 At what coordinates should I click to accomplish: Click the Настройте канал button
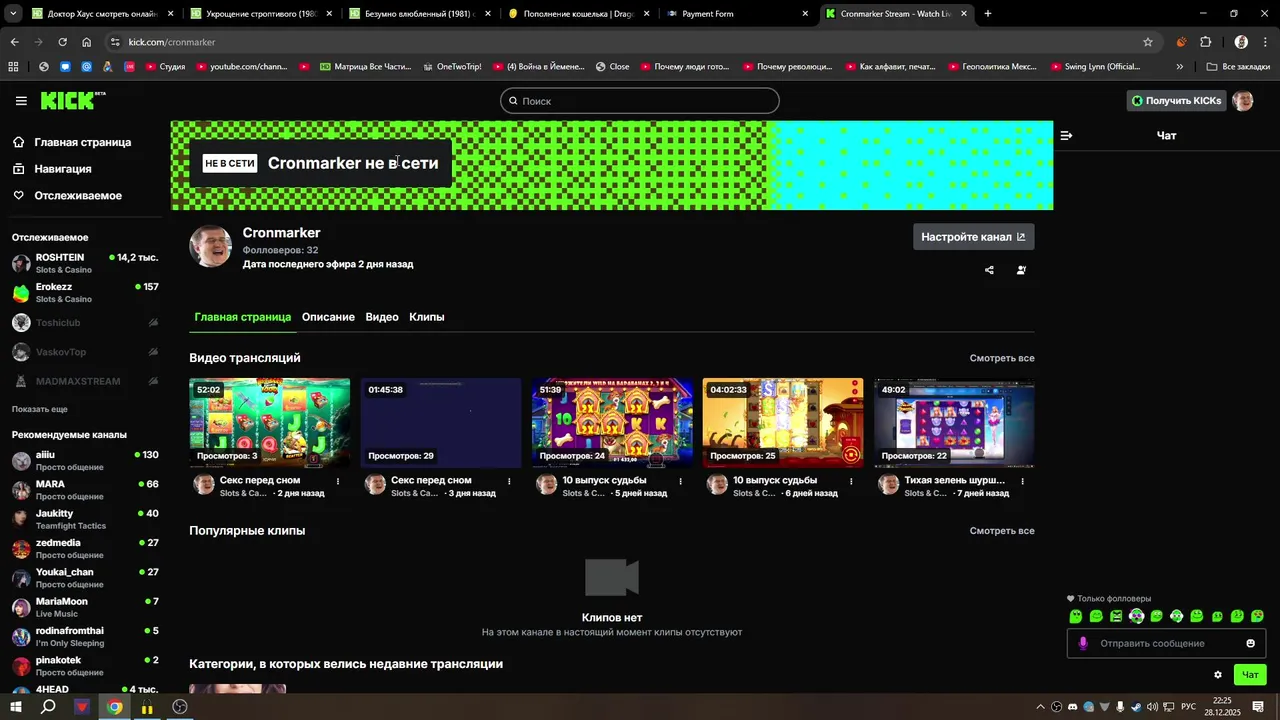coord(973,237)
